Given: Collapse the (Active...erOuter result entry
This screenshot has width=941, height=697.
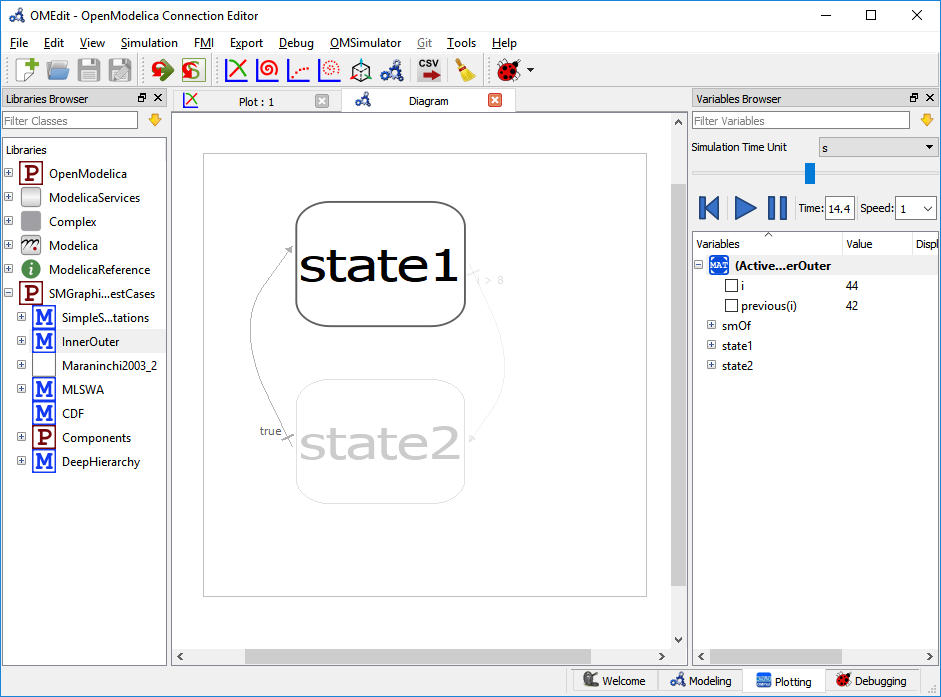Looking at the screenshot, I should (697, 265).
